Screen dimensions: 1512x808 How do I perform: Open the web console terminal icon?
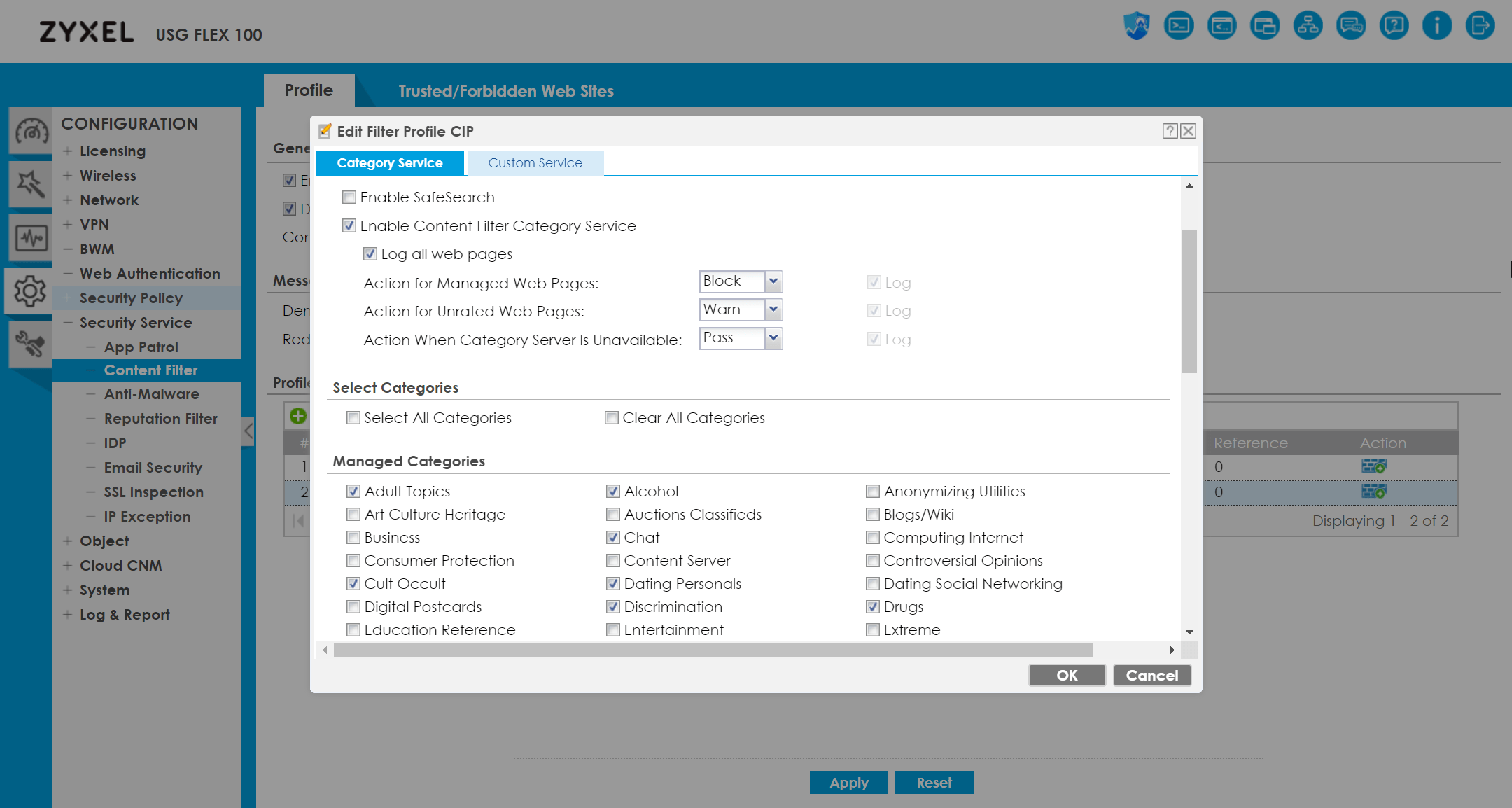tap(1179, 26)
